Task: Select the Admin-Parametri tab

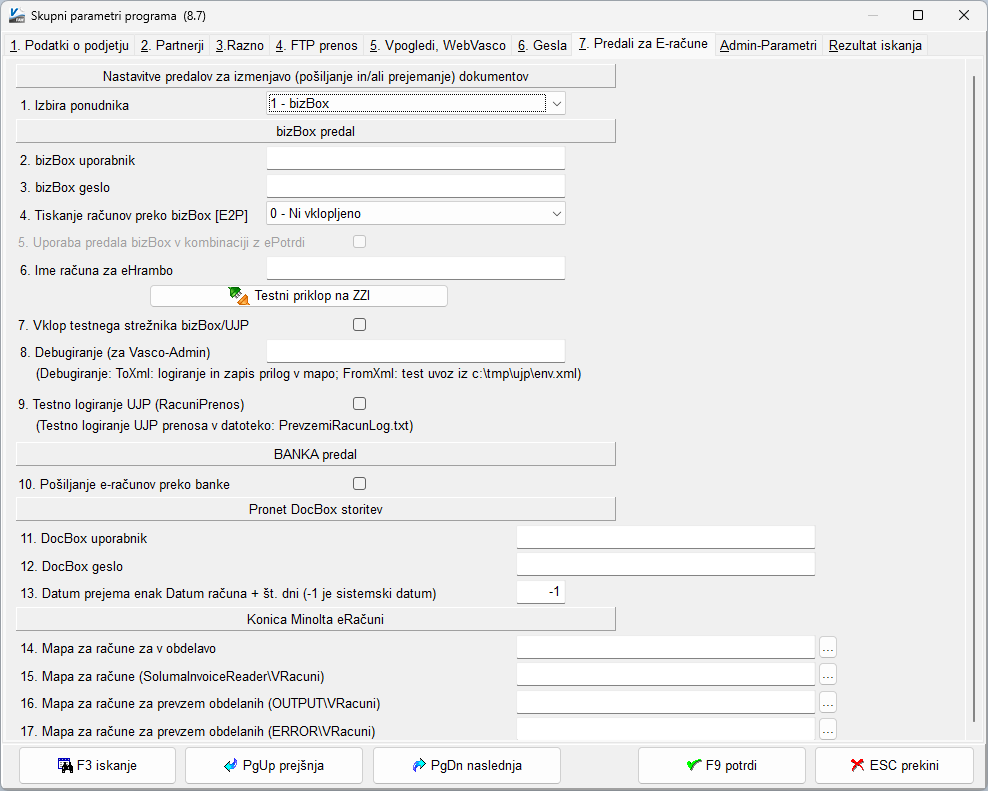Action: 768,45
